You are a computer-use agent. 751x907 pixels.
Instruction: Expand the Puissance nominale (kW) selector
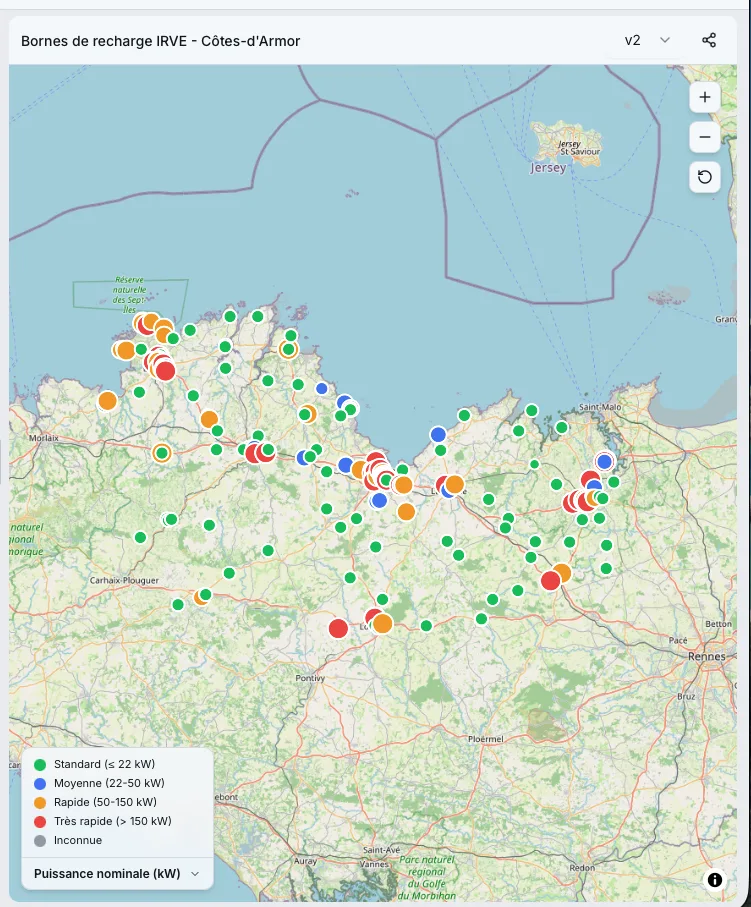[x=116, y=873]
